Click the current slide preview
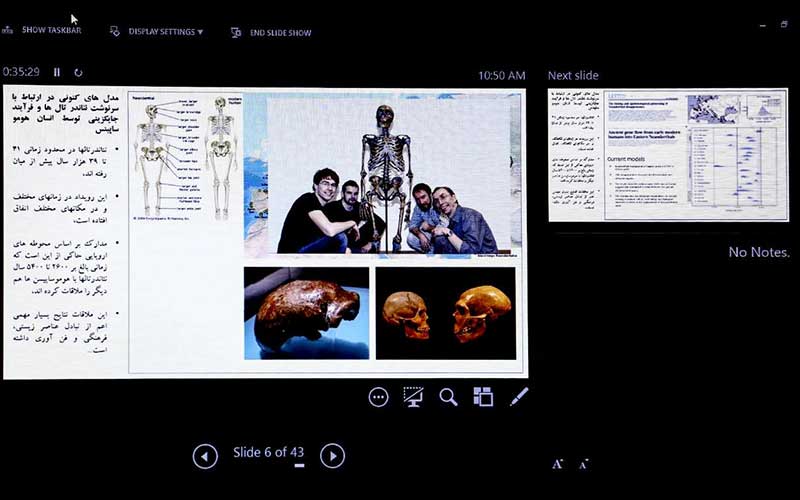800x500 pixels. (265, 233)
